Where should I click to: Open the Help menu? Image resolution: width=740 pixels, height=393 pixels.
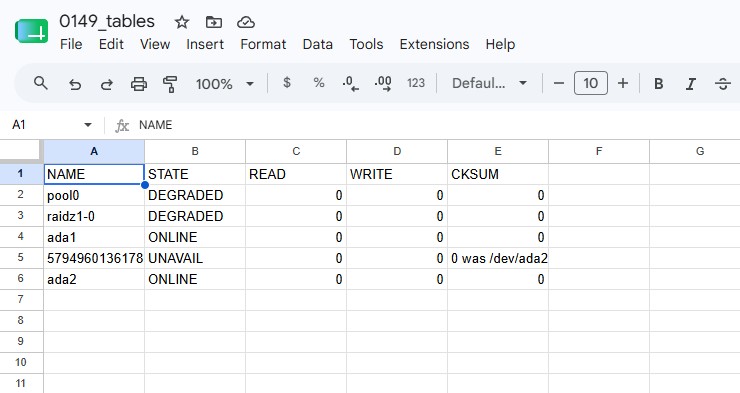pyautogui.click(x=500, y=44)
